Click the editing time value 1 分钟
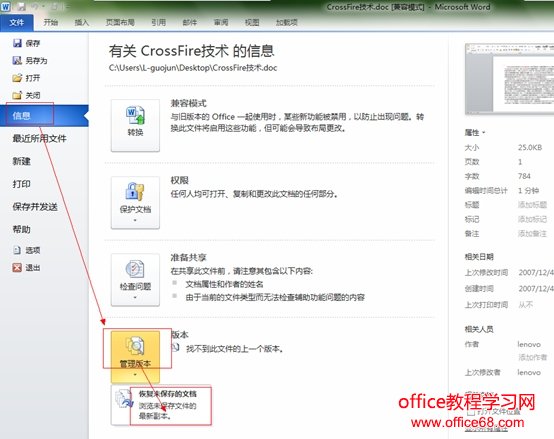 (529, 191)
